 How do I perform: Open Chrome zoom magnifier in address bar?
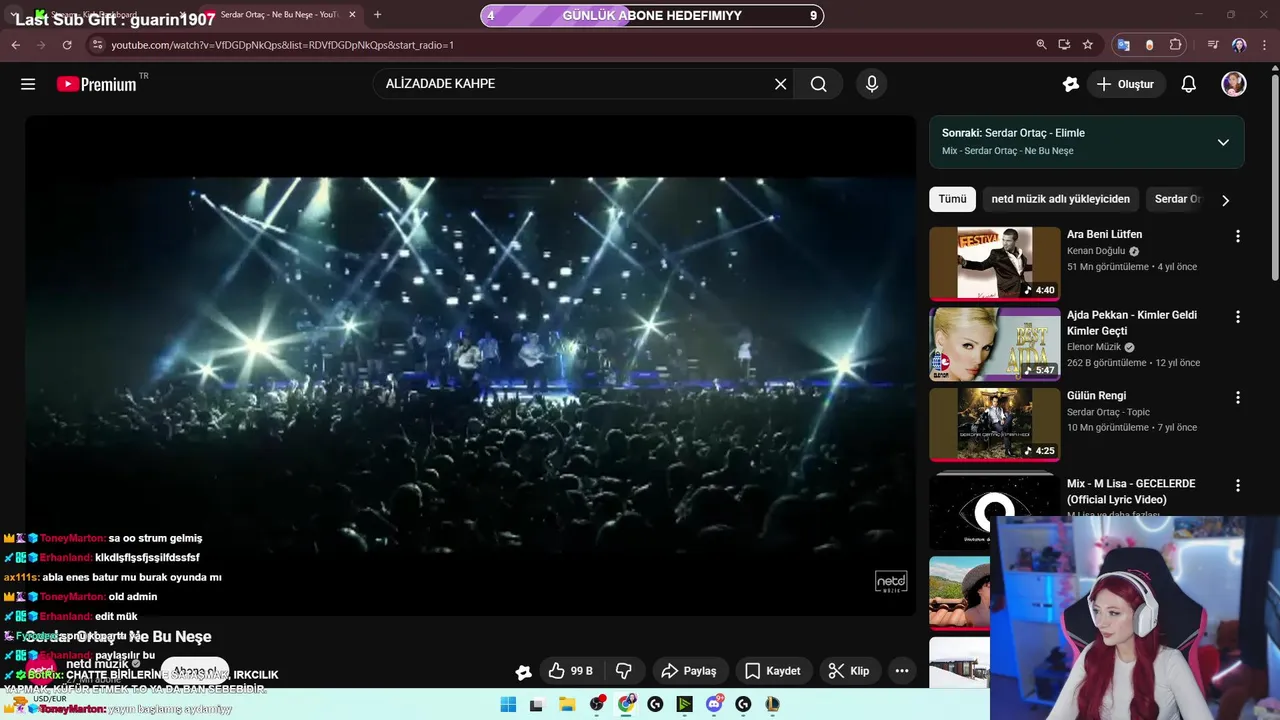click(1041, 45)
